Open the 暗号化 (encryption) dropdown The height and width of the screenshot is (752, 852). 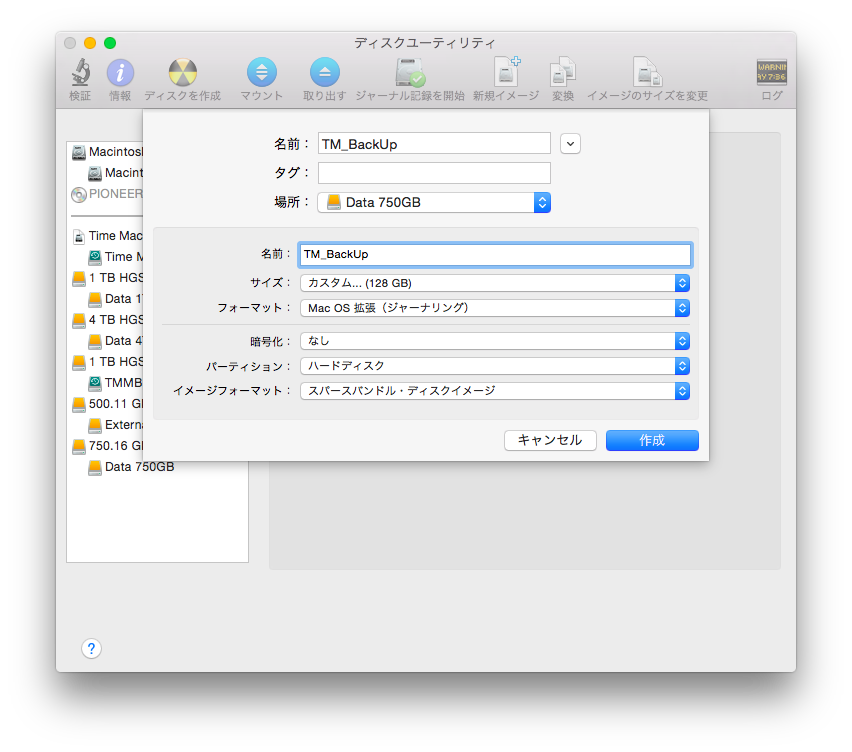pos(495,341)
